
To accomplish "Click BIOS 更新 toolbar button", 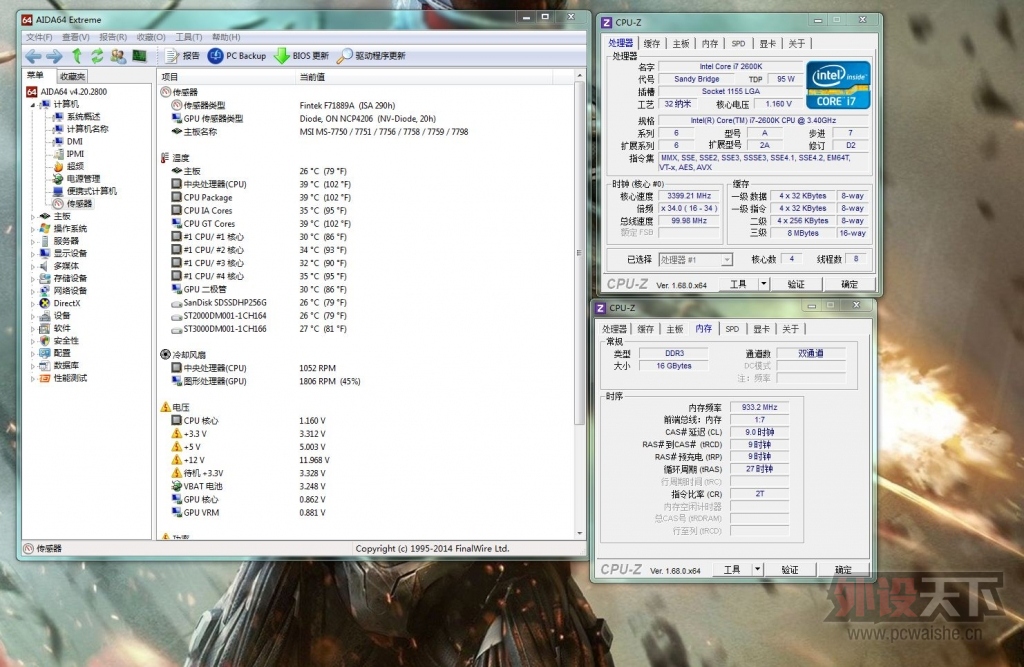I will (x=302, y=56).
